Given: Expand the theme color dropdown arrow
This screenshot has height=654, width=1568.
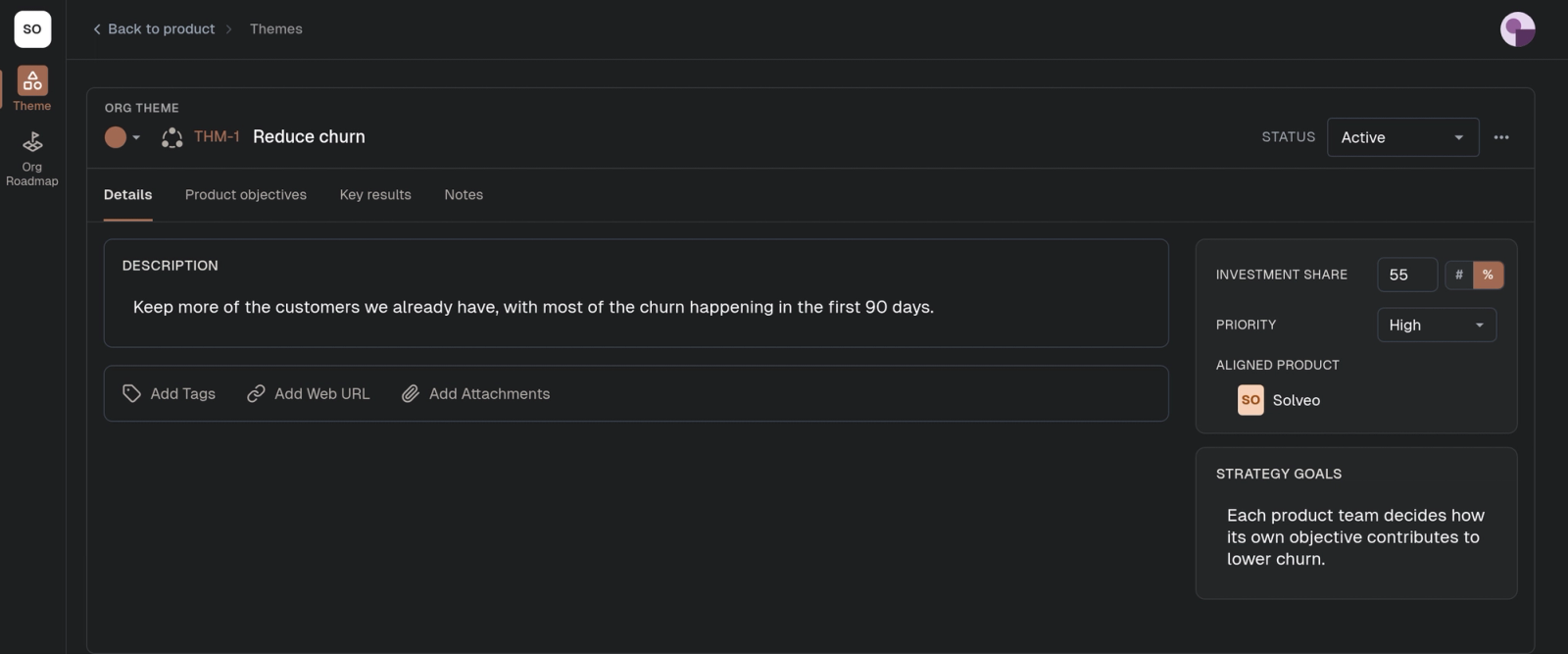Looking at the screenshot, I should [x=136, y=137].
